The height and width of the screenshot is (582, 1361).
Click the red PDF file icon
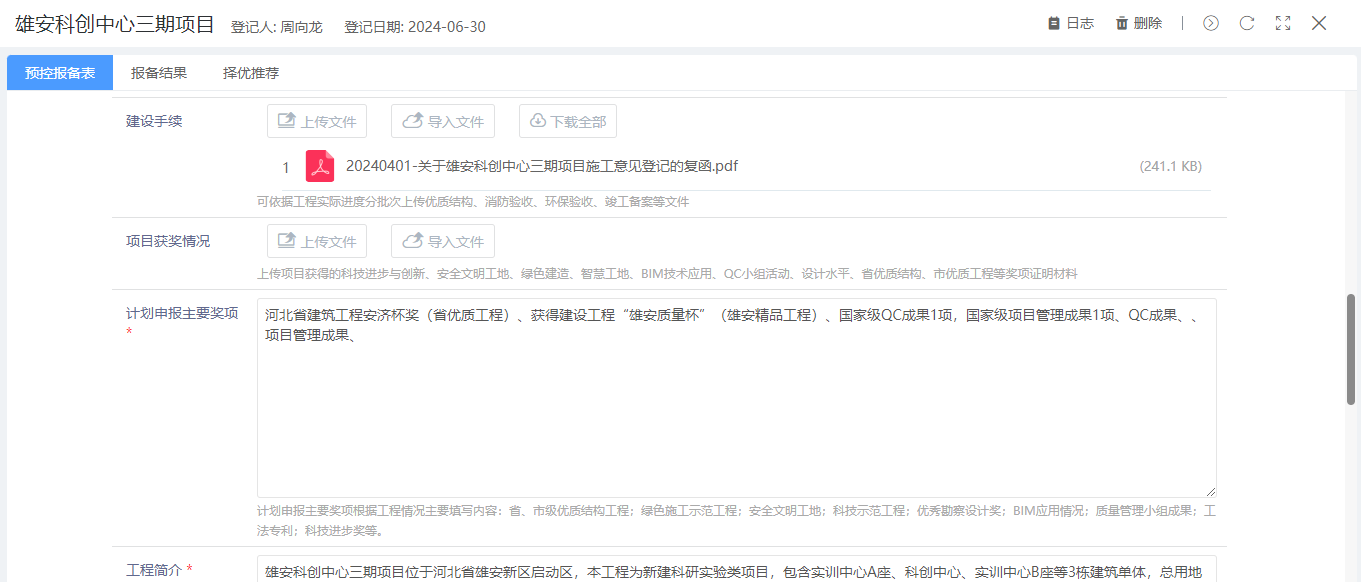(320, 166)
